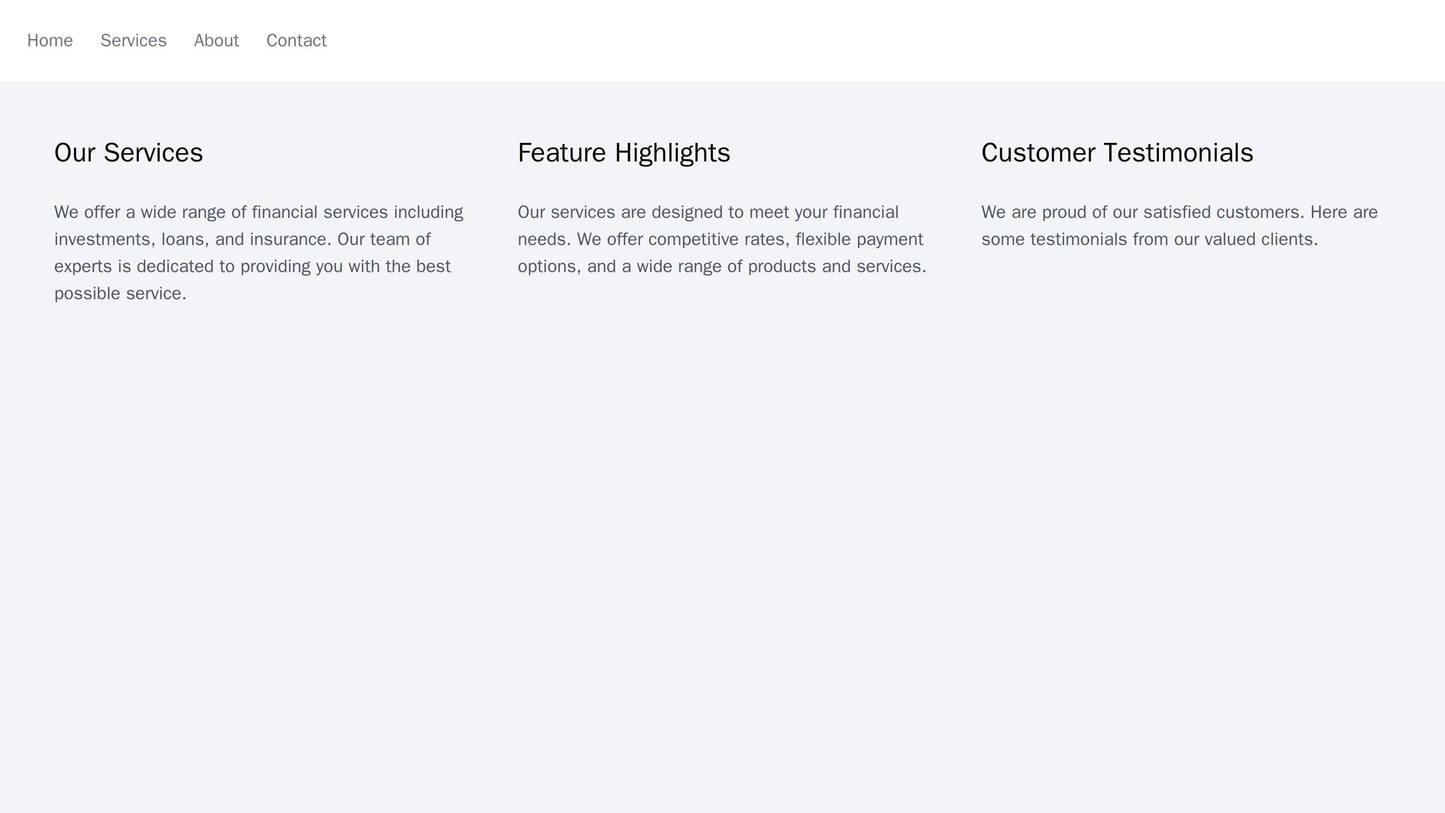Click the Contact link
Viewport: 1445px width, 813px height.
tap(297, 40)
